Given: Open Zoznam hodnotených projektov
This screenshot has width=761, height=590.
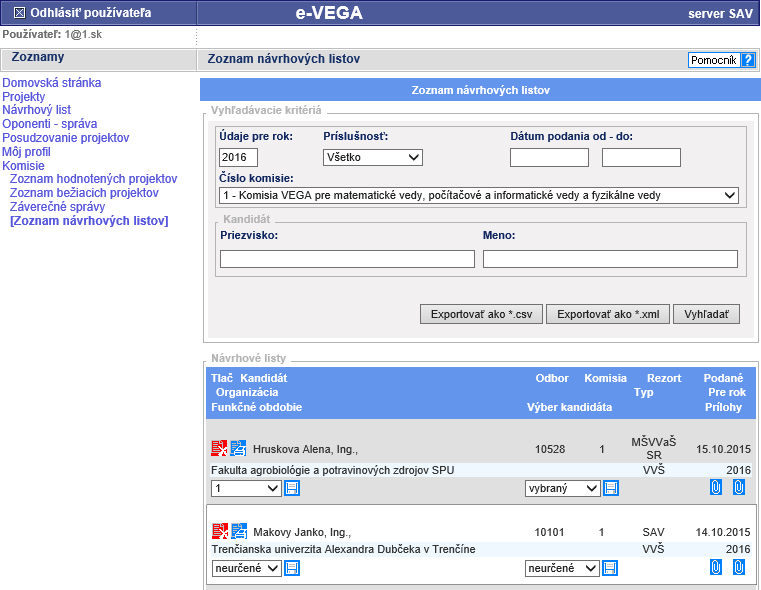Looking at the screenshot, I should [x=94, y=179].
